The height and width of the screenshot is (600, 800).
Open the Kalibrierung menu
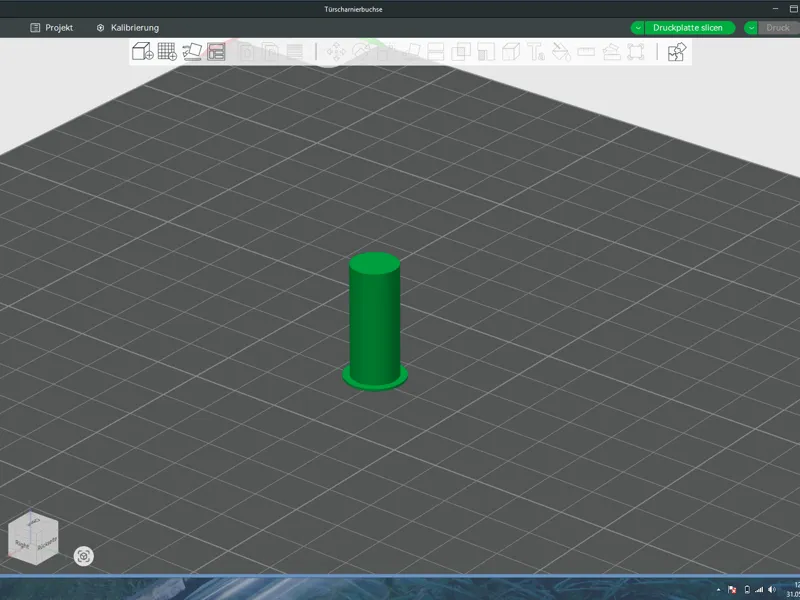coord(128,28)
